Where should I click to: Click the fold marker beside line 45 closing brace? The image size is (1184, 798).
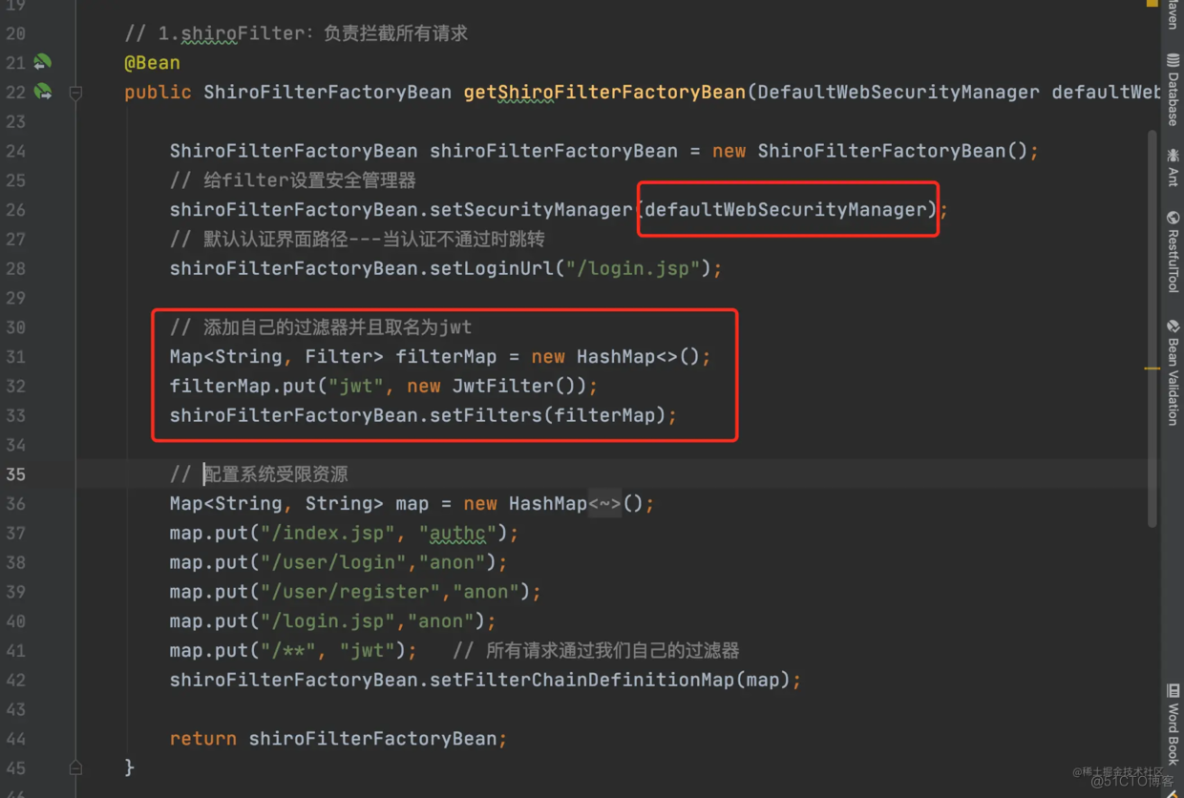click(75, 766)
